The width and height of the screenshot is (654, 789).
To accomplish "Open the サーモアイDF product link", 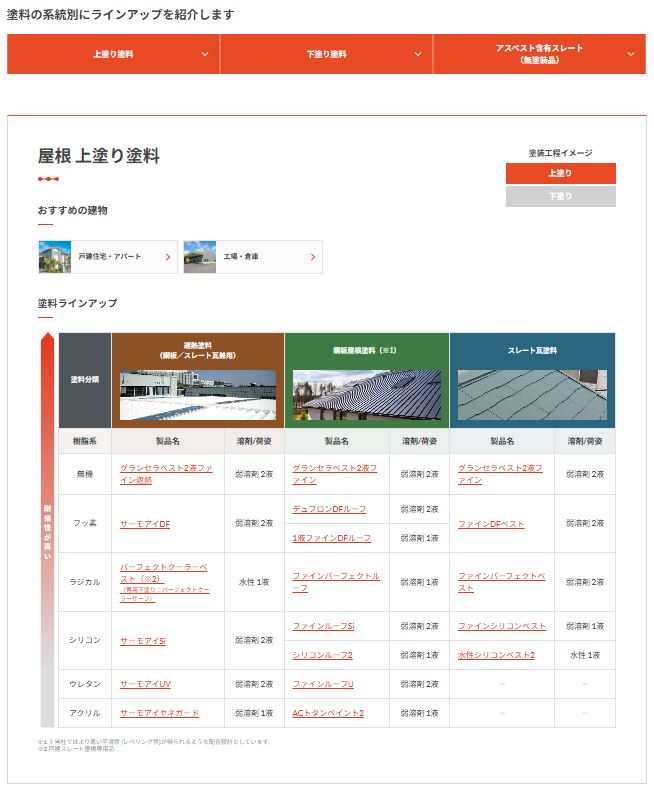I will 145,523.
